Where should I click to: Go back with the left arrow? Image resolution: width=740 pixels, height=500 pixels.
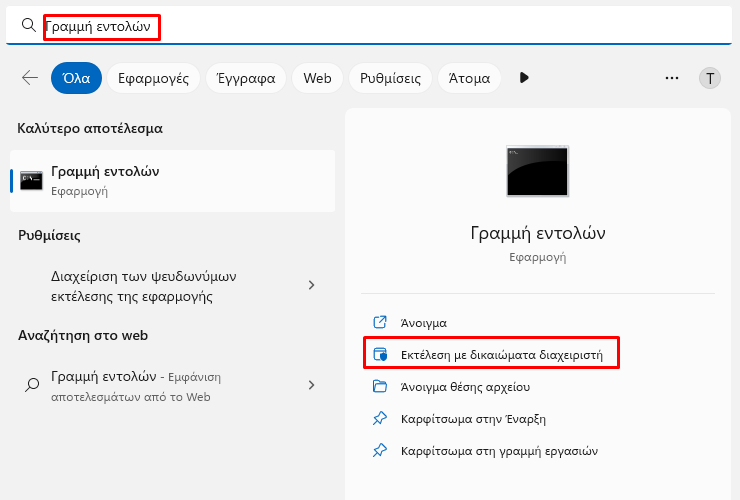30,77
